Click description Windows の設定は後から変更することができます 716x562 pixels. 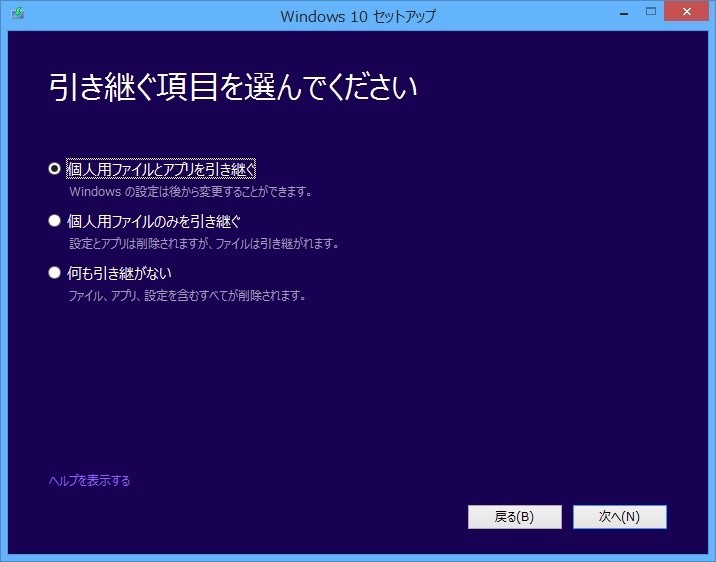click(191, 192)
